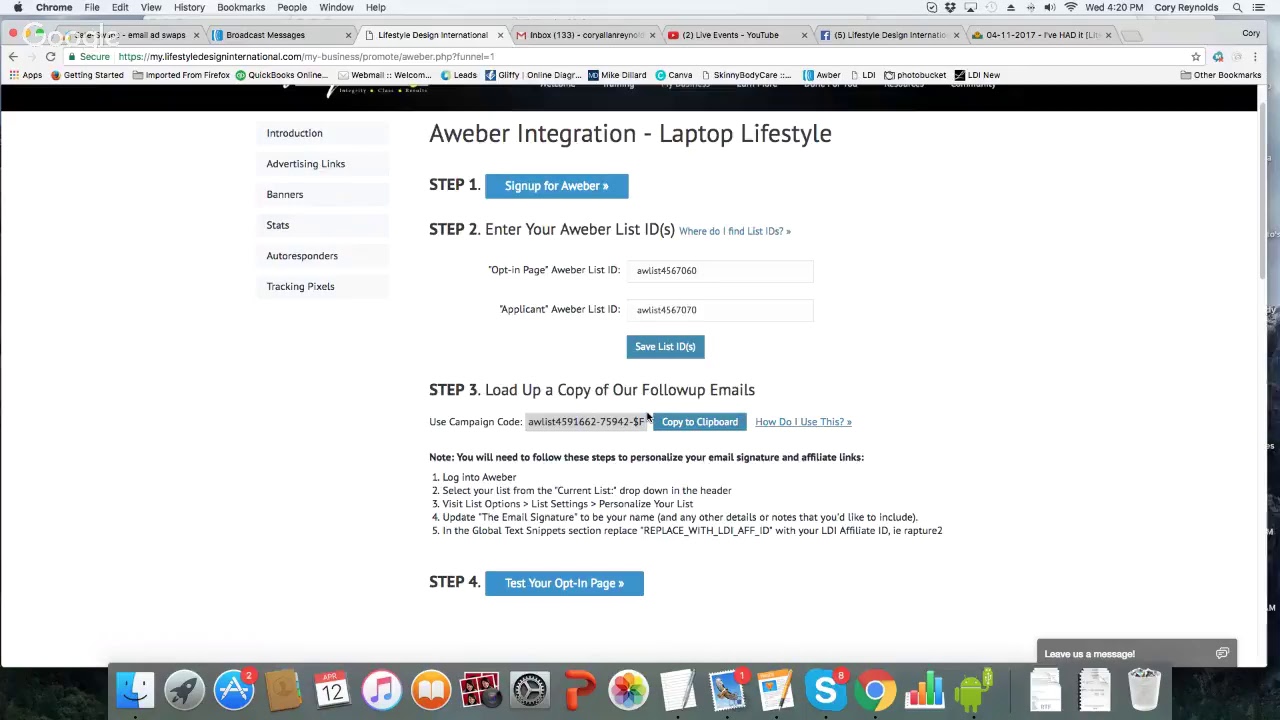Viewport: 1280px width, 720px height.
Task: Click Copy to Clipboard button
Action: pyautogui.click(x=699, y=422)
